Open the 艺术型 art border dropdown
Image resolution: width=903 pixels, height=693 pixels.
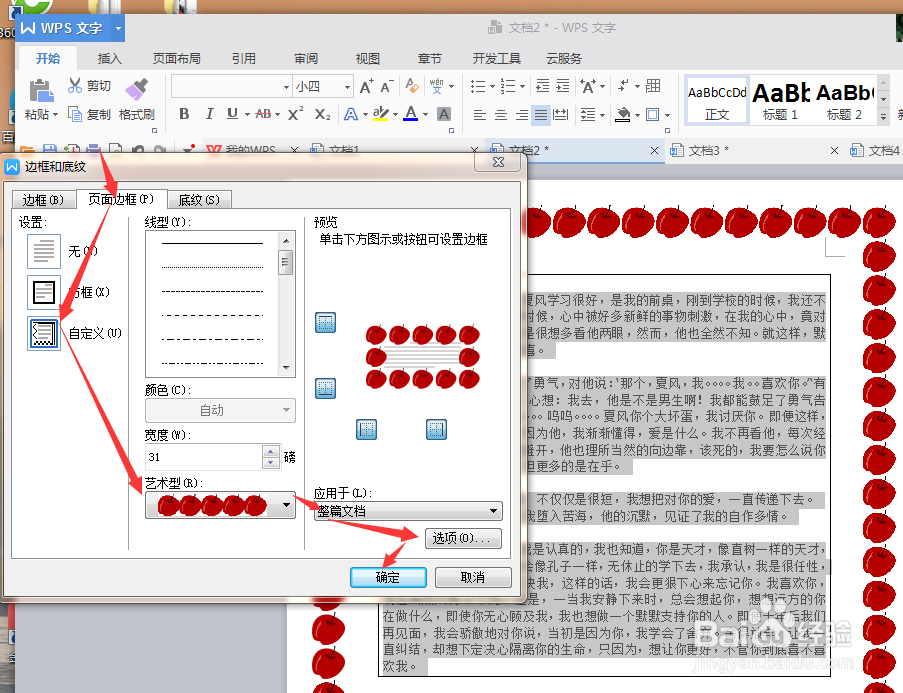(x=286, y=505)
